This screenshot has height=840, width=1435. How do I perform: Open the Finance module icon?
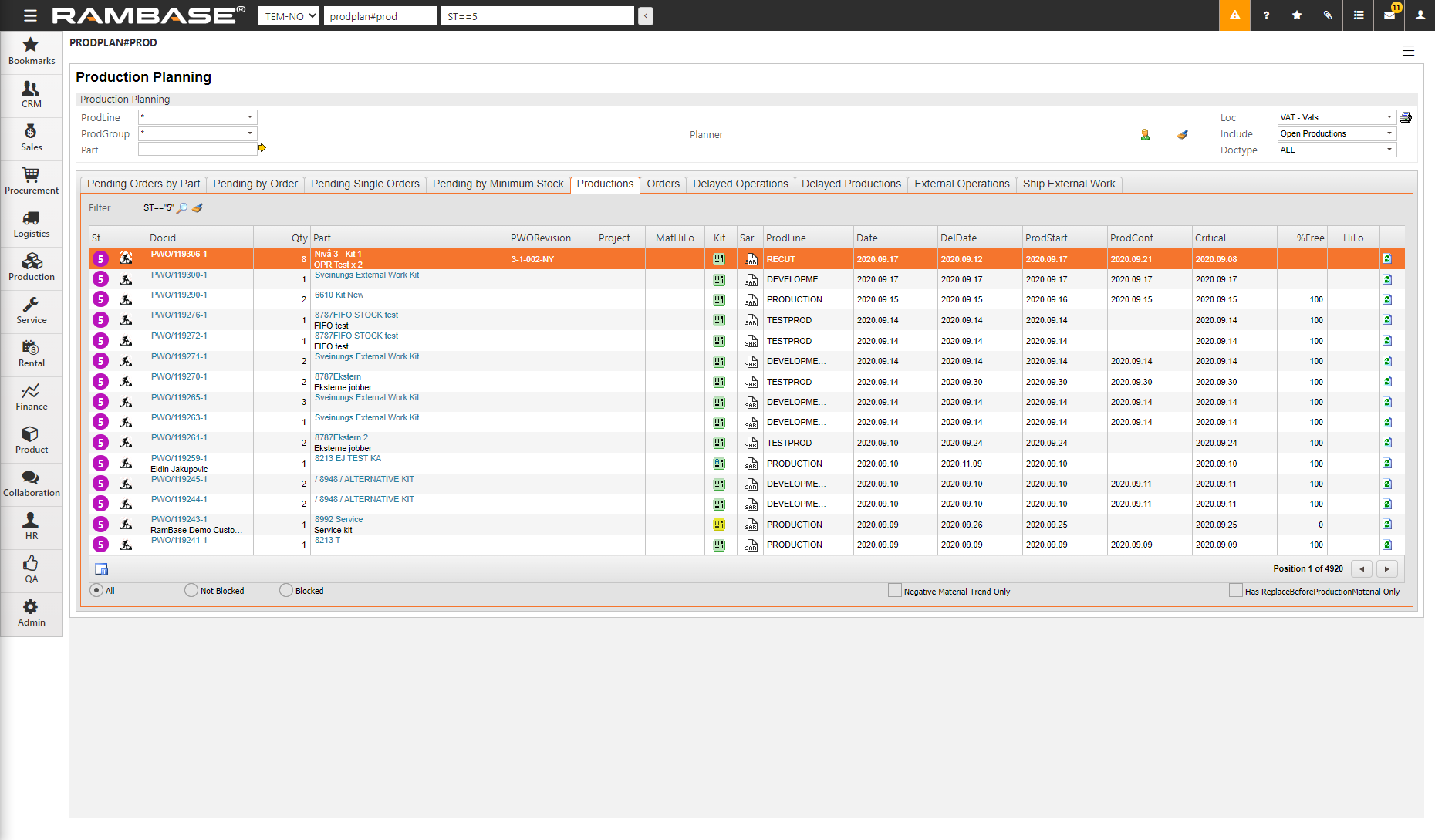coord(31,396)
